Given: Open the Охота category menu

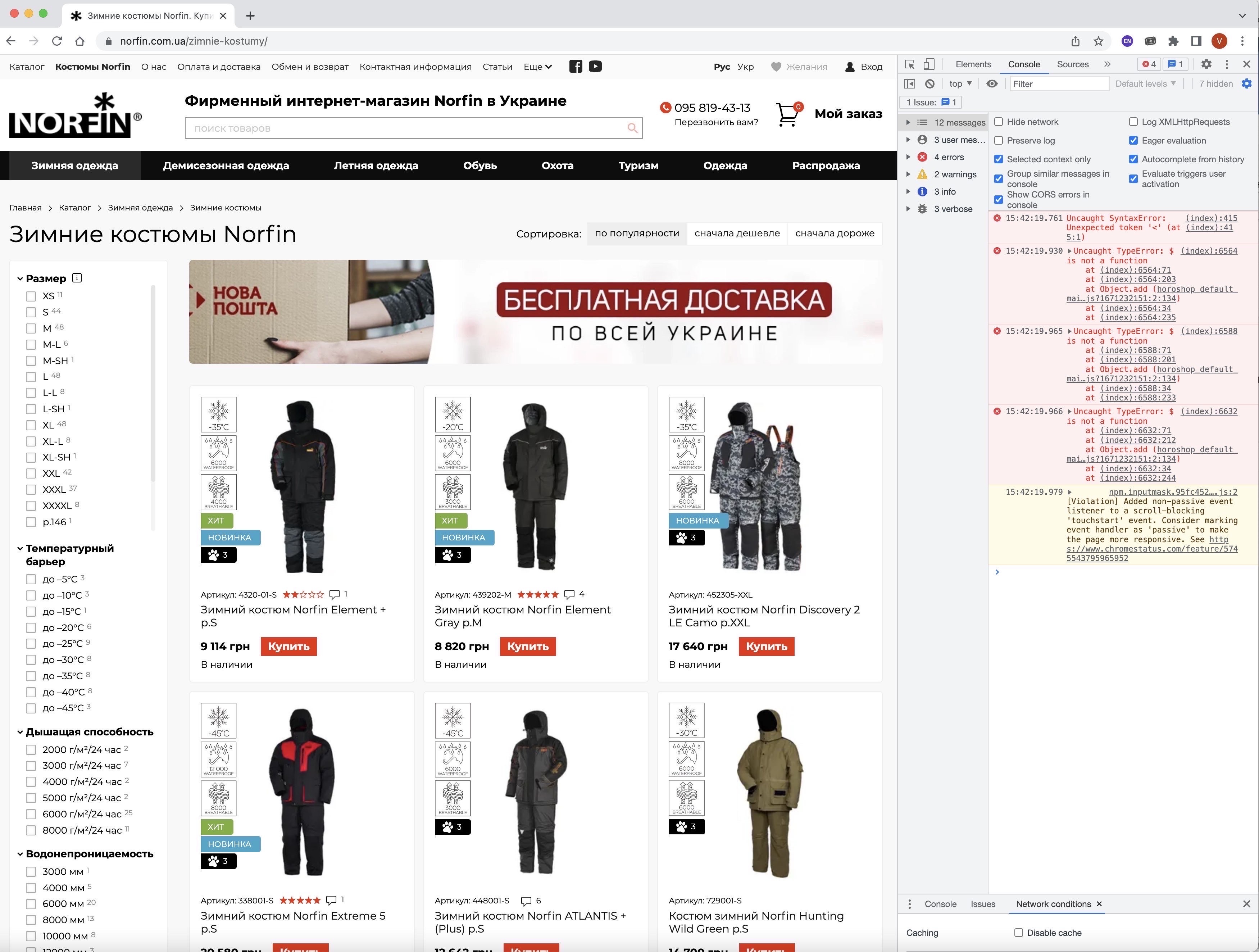Looking at the screenshot, I should click(557, 166).
